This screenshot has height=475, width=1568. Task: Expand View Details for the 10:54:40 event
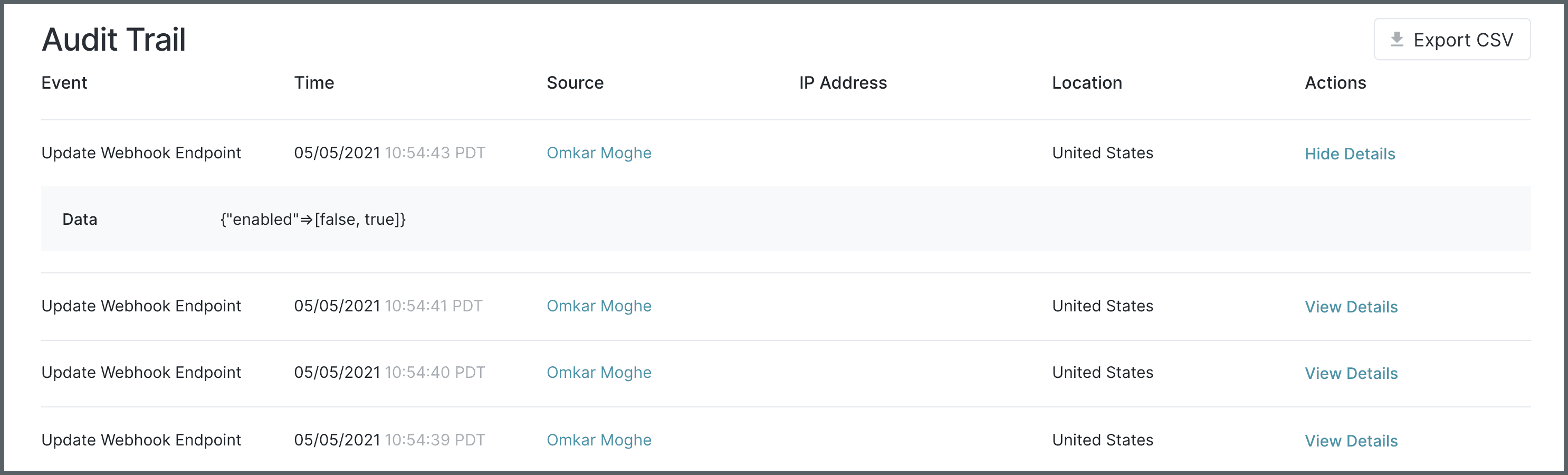click(1351, 373)
